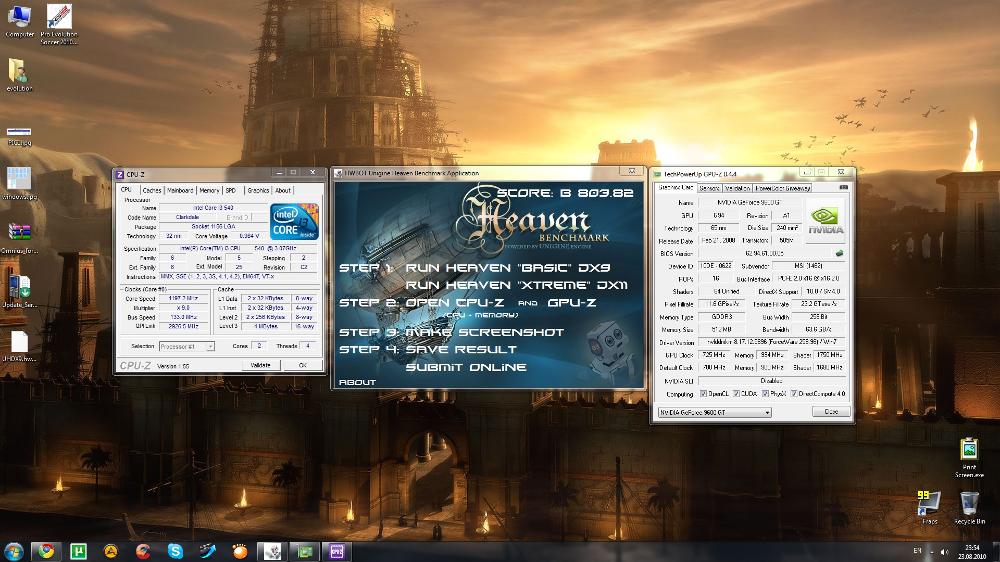Switch to the SPD tab in CPU-Z
The image size is (1000, 562).
(231, 190)
